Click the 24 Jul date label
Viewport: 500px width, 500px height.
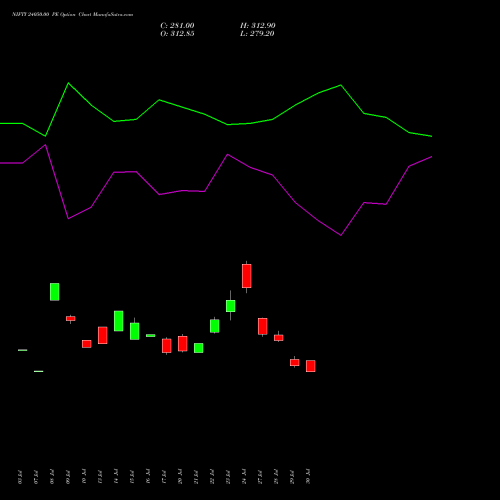pyautogui.click(x=244, y=476)
